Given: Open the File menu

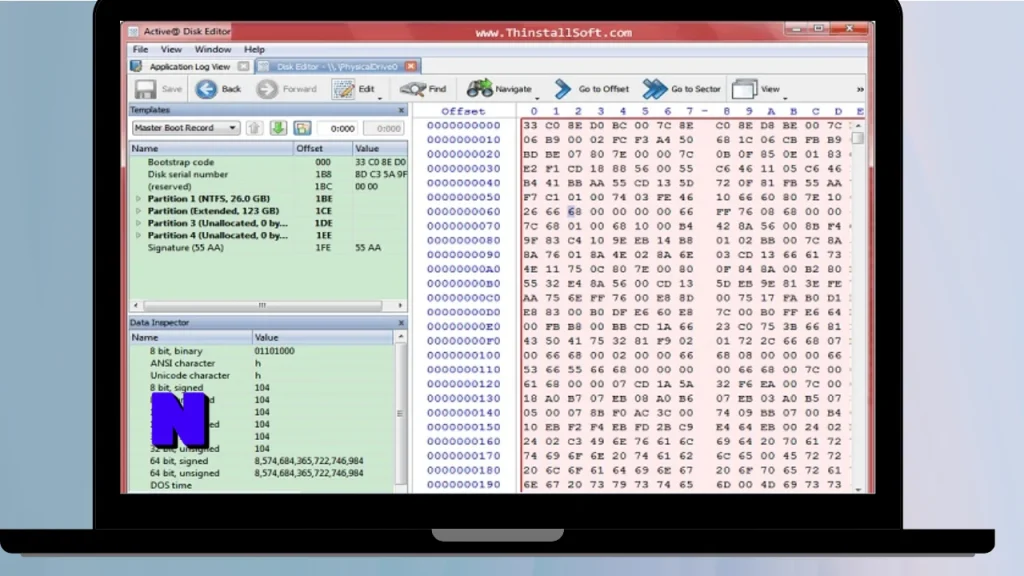Looking at the screenshot, I should point(140,50).
